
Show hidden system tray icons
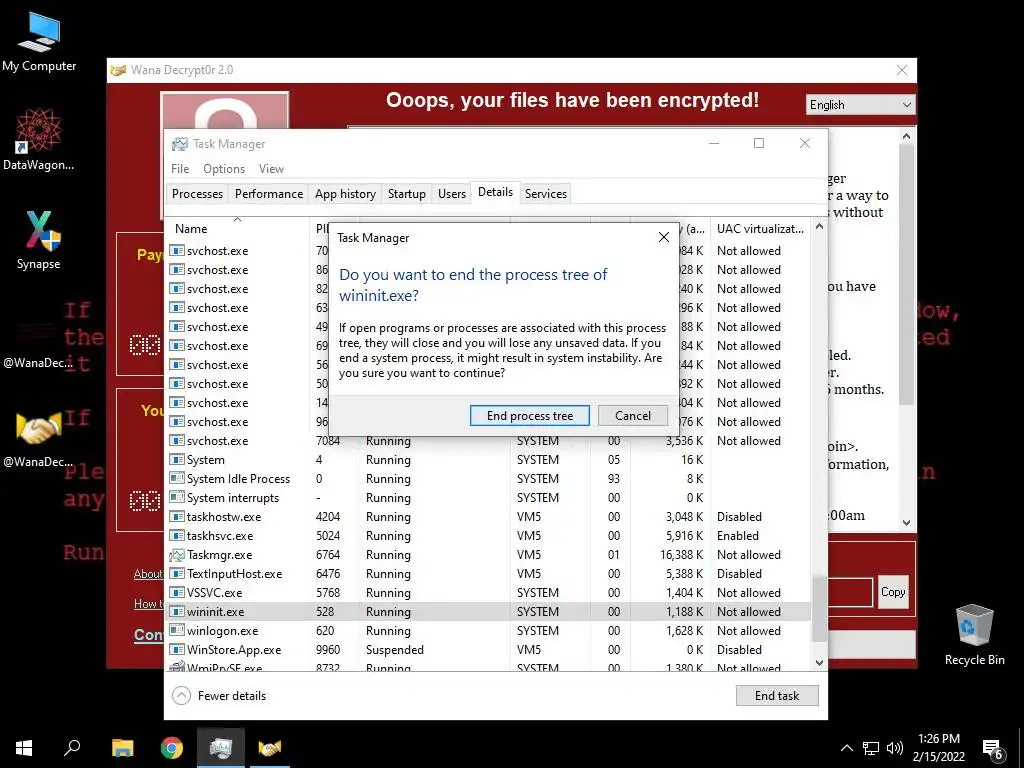click(x=846, y=748)
